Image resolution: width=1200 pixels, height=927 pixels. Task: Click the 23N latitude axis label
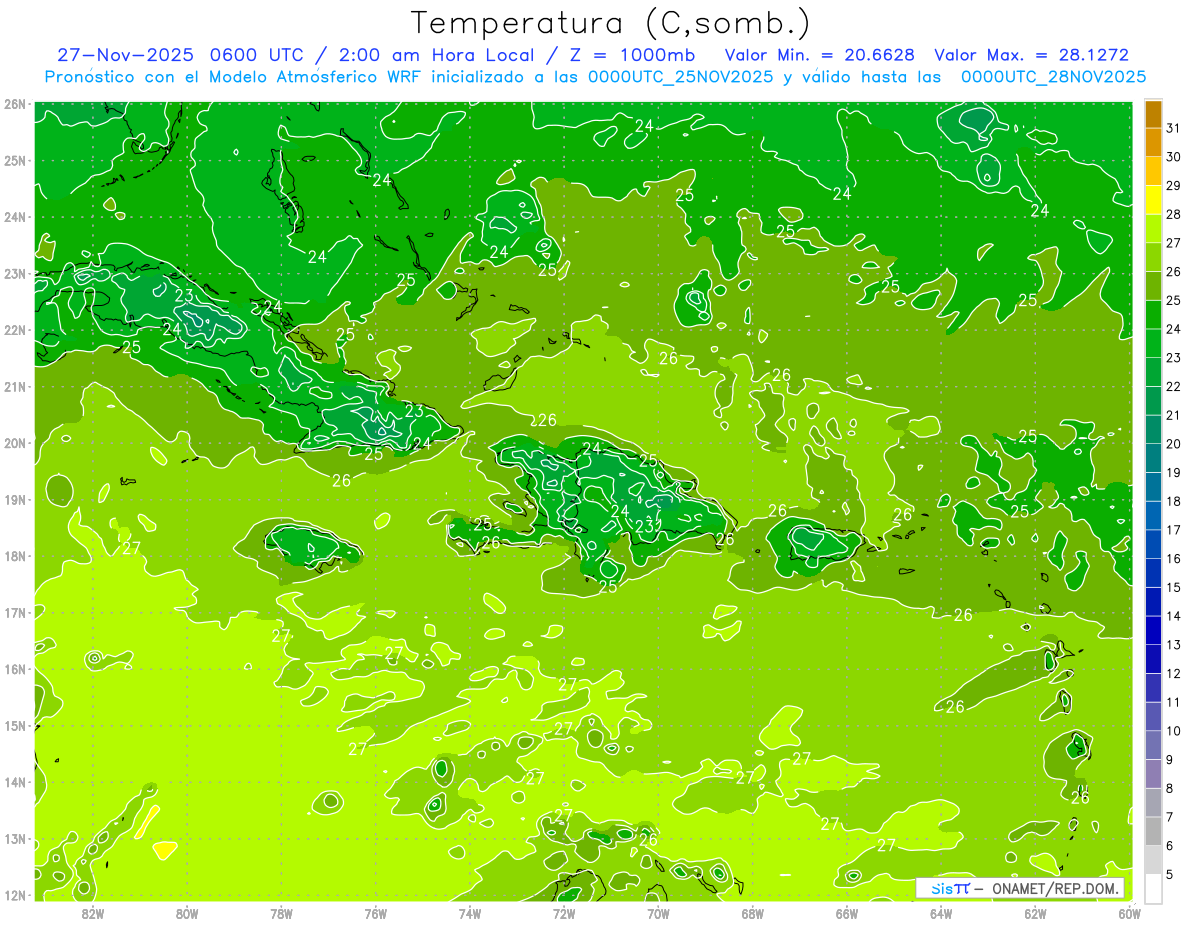(15, 273)
